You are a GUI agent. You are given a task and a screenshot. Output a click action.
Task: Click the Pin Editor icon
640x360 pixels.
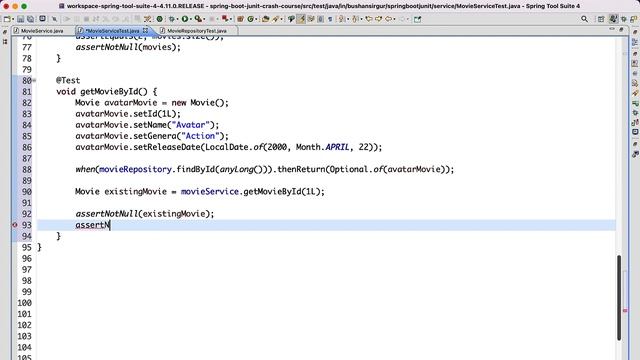(x=418, y=19)
